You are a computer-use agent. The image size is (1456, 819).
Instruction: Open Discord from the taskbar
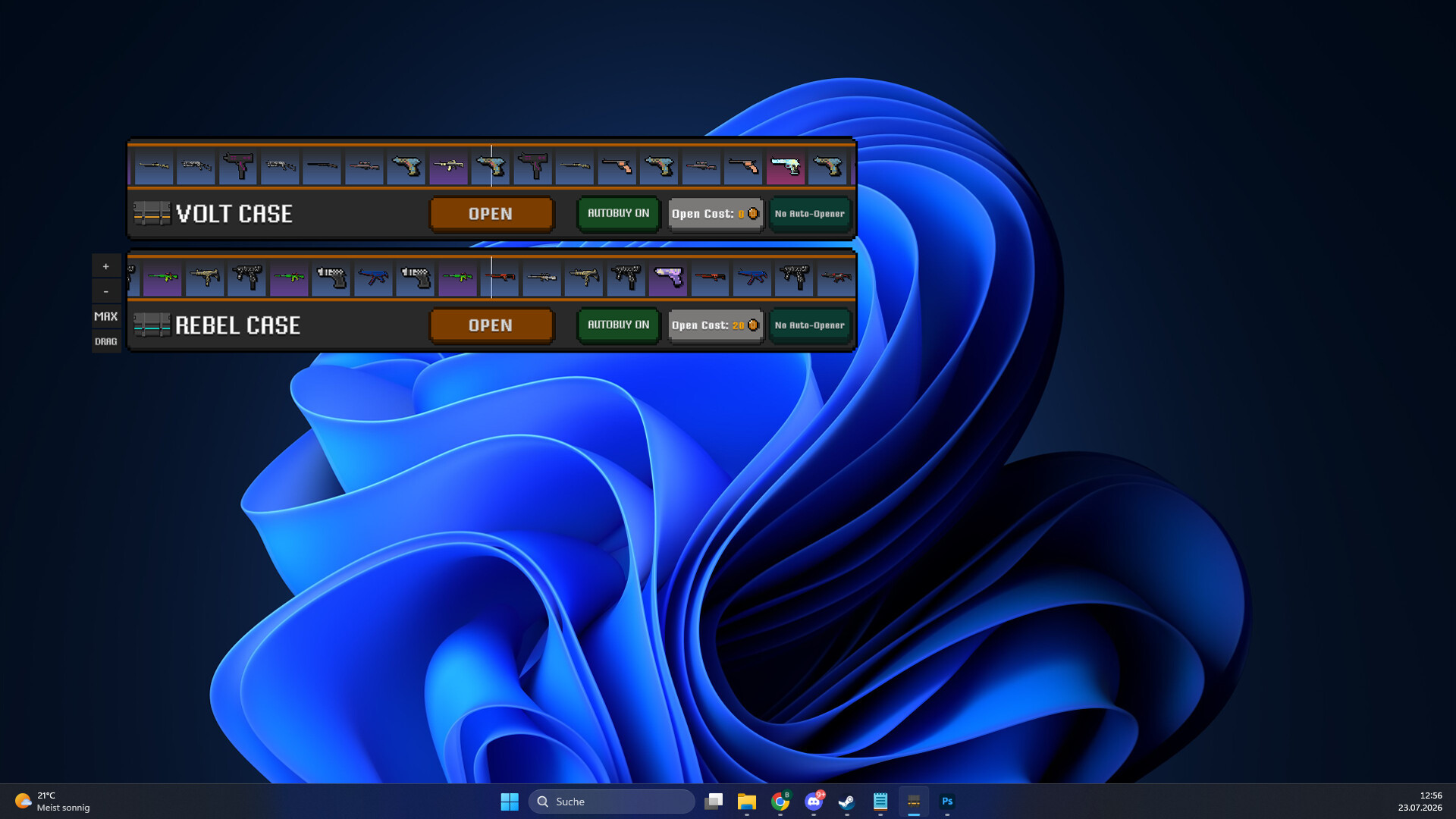814,802
